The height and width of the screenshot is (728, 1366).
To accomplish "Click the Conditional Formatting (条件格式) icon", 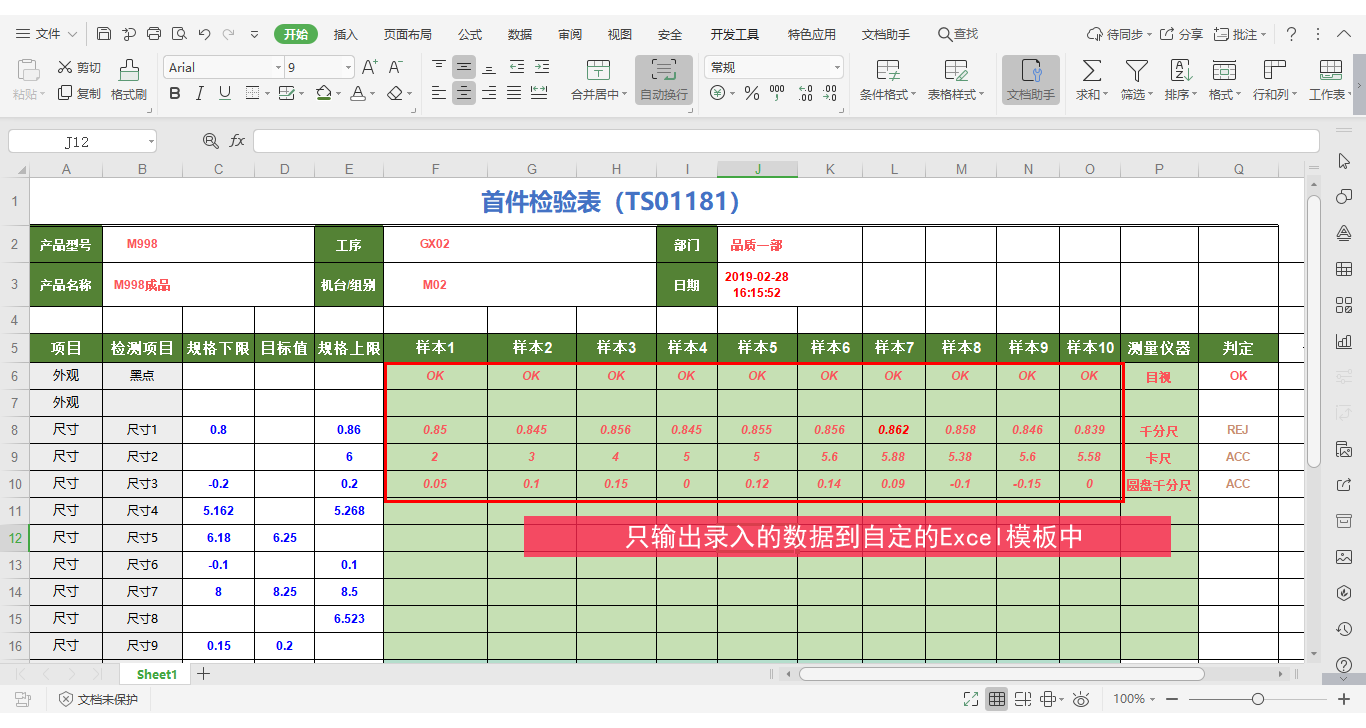I will pyautogui.click(x=887, y=71).
